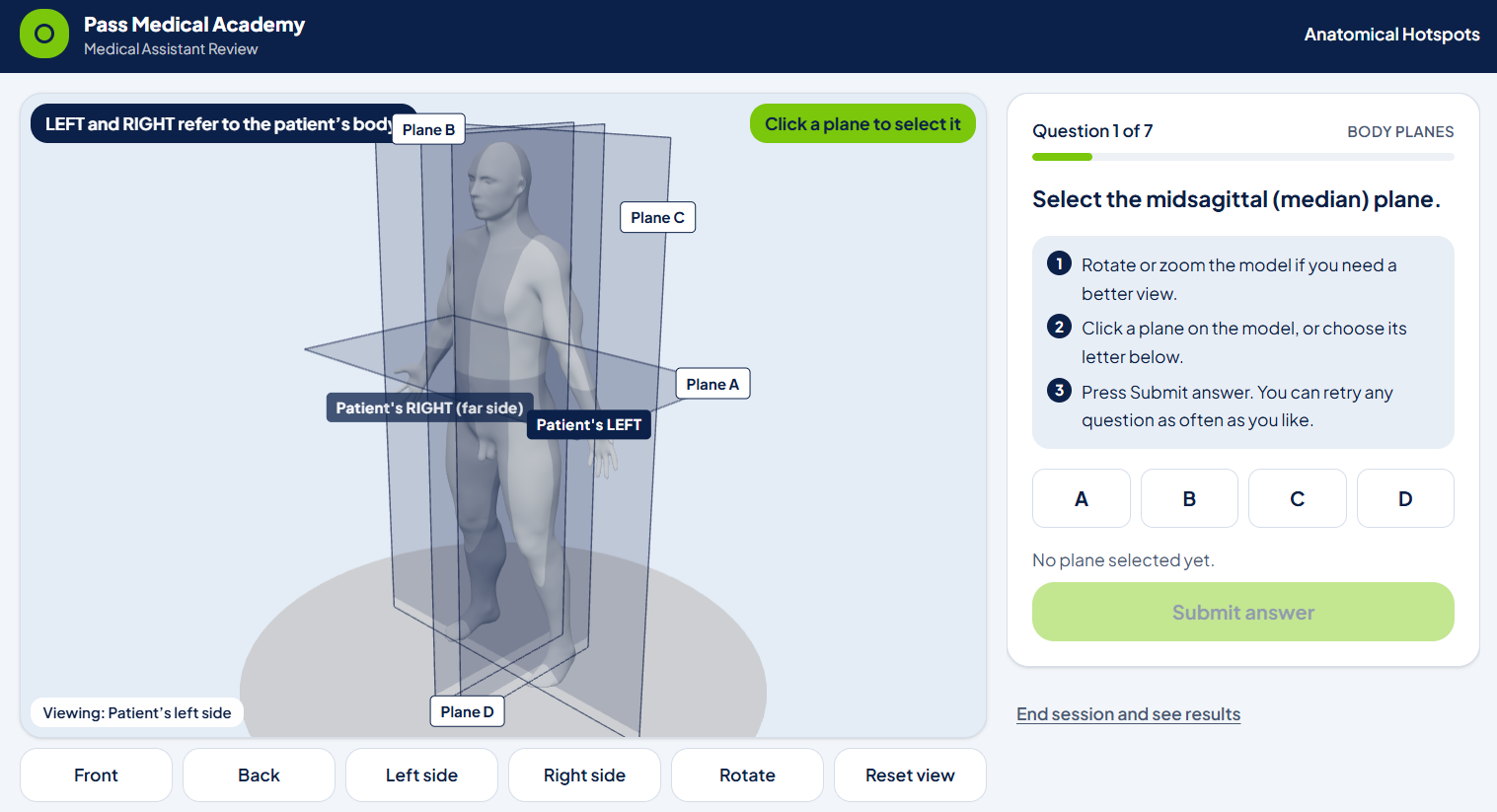The image size is (1497, 812).
Task: Select the Plane B label on the model
Action: point(428,129)
